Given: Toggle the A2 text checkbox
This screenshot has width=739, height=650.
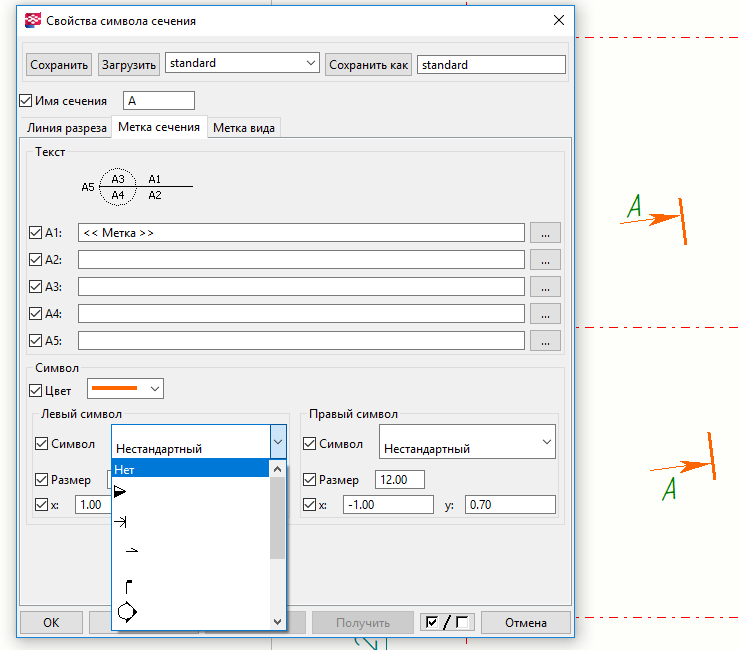Looking at the screenshot, I should coord(36,260).
